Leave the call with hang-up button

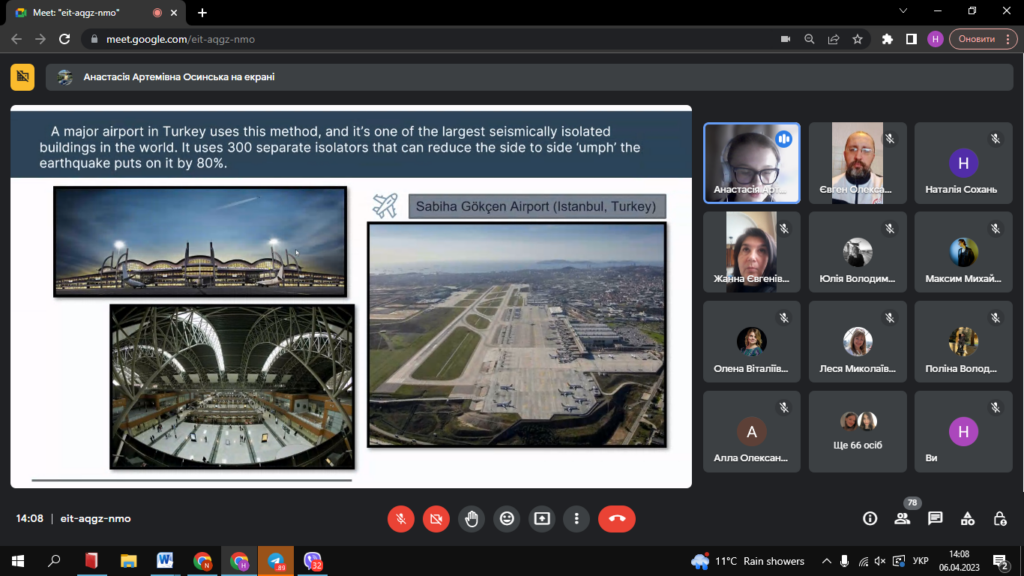616,518
